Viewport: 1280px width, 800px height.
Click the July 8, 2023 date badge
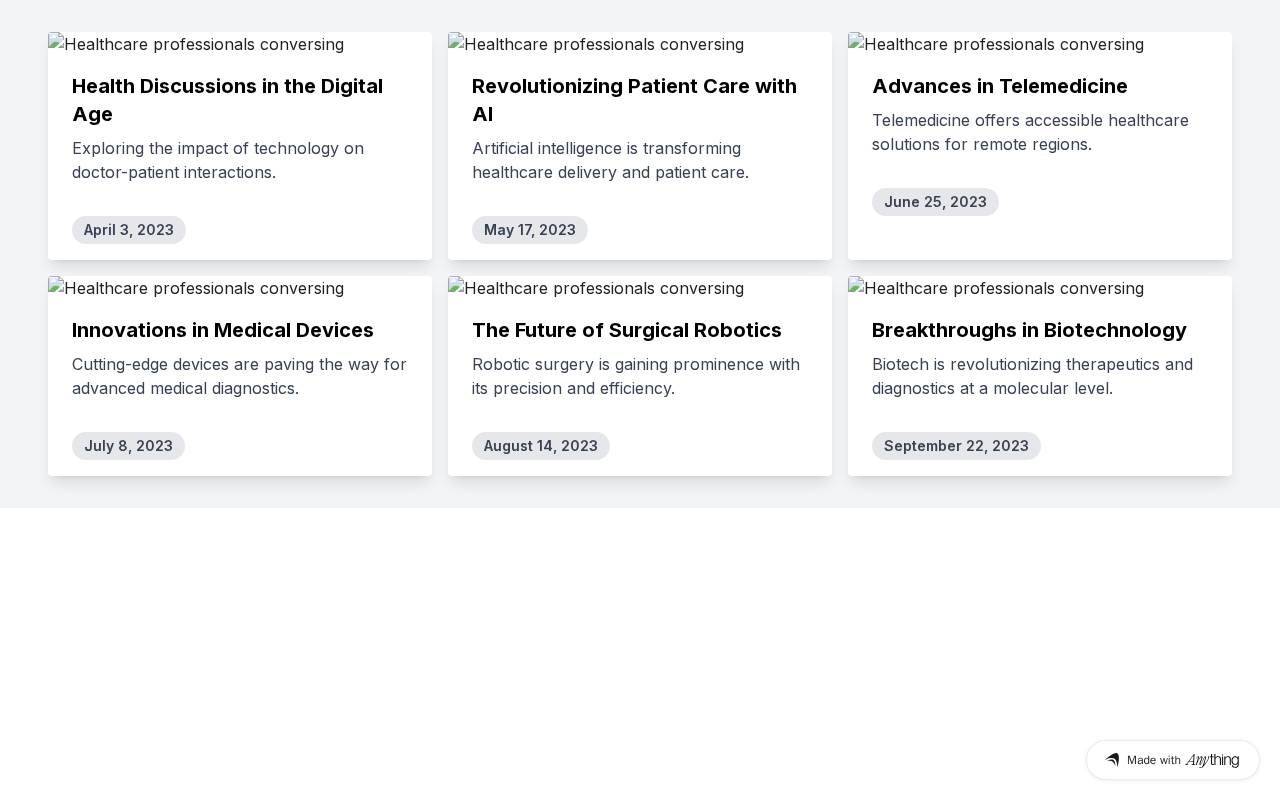point(128,446)
